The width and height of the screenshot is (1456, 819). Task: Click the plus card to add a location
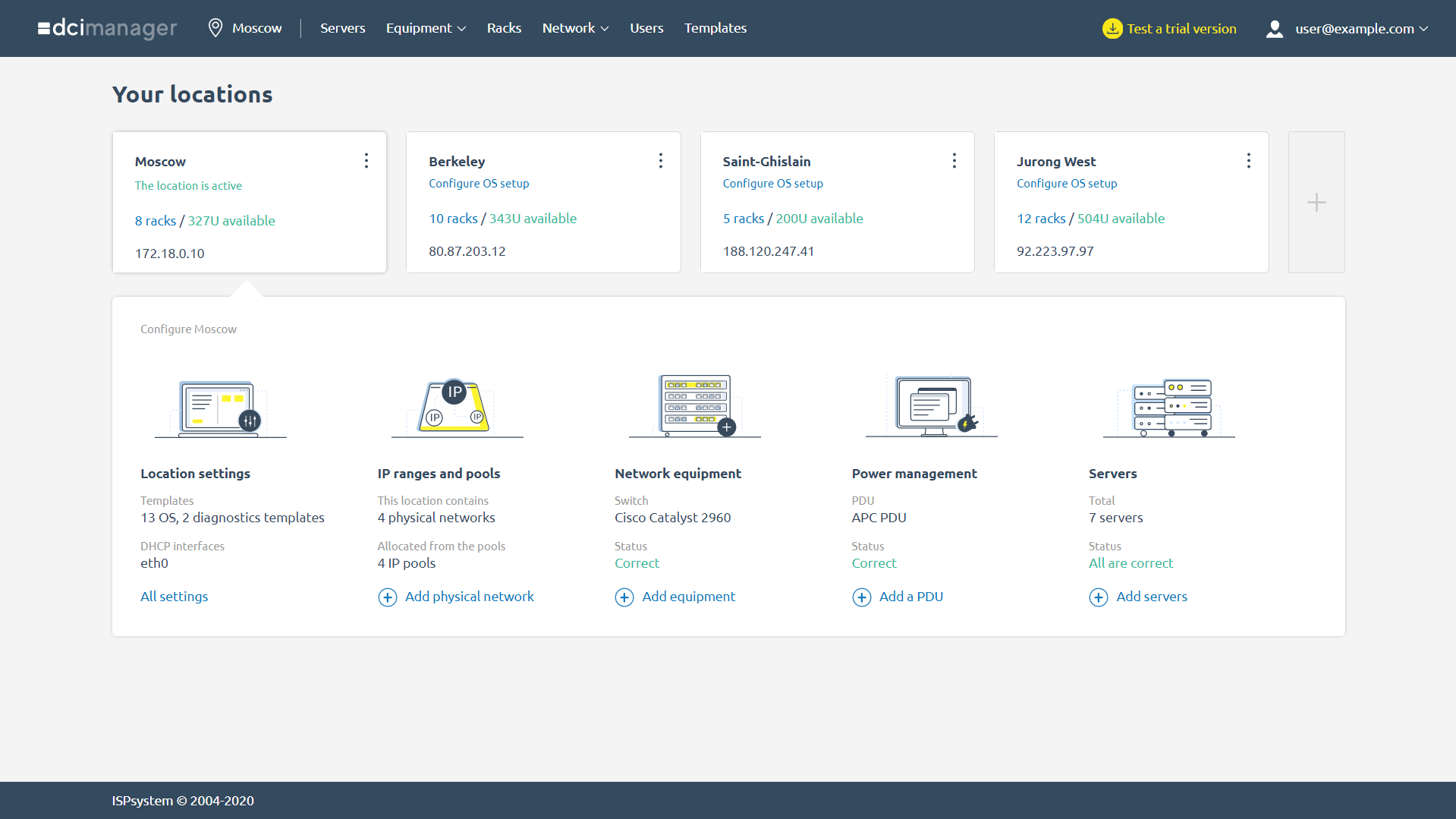pos(1316,202)
